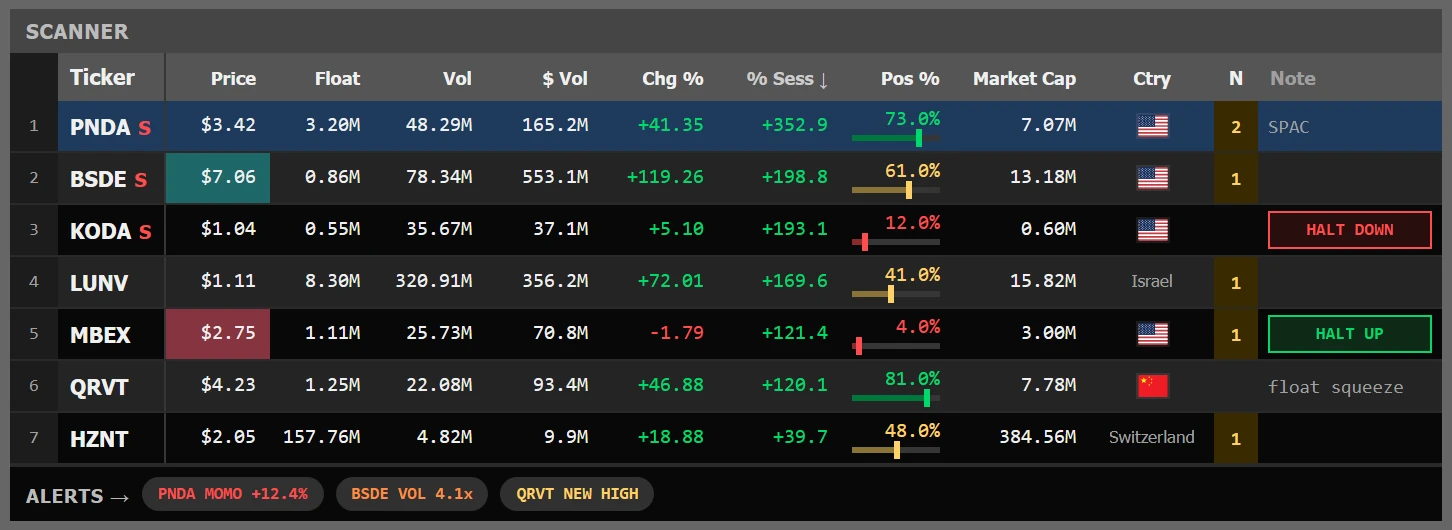Click the Float column header
This screenshot has width=1452, height=530.
pos(337,79)
